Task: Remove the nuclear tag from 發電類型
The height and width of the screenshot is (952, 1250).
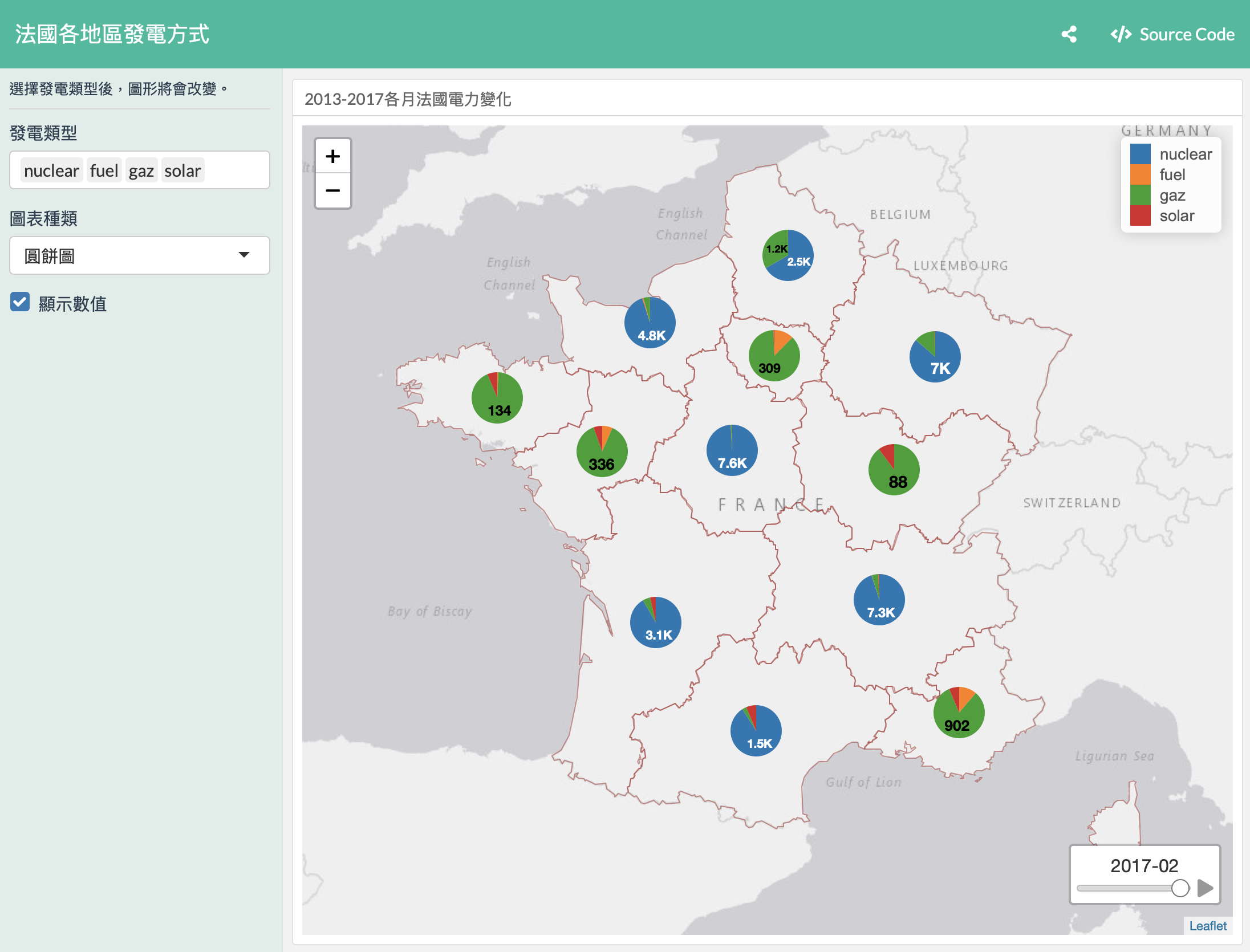Action: click(52, 169)
